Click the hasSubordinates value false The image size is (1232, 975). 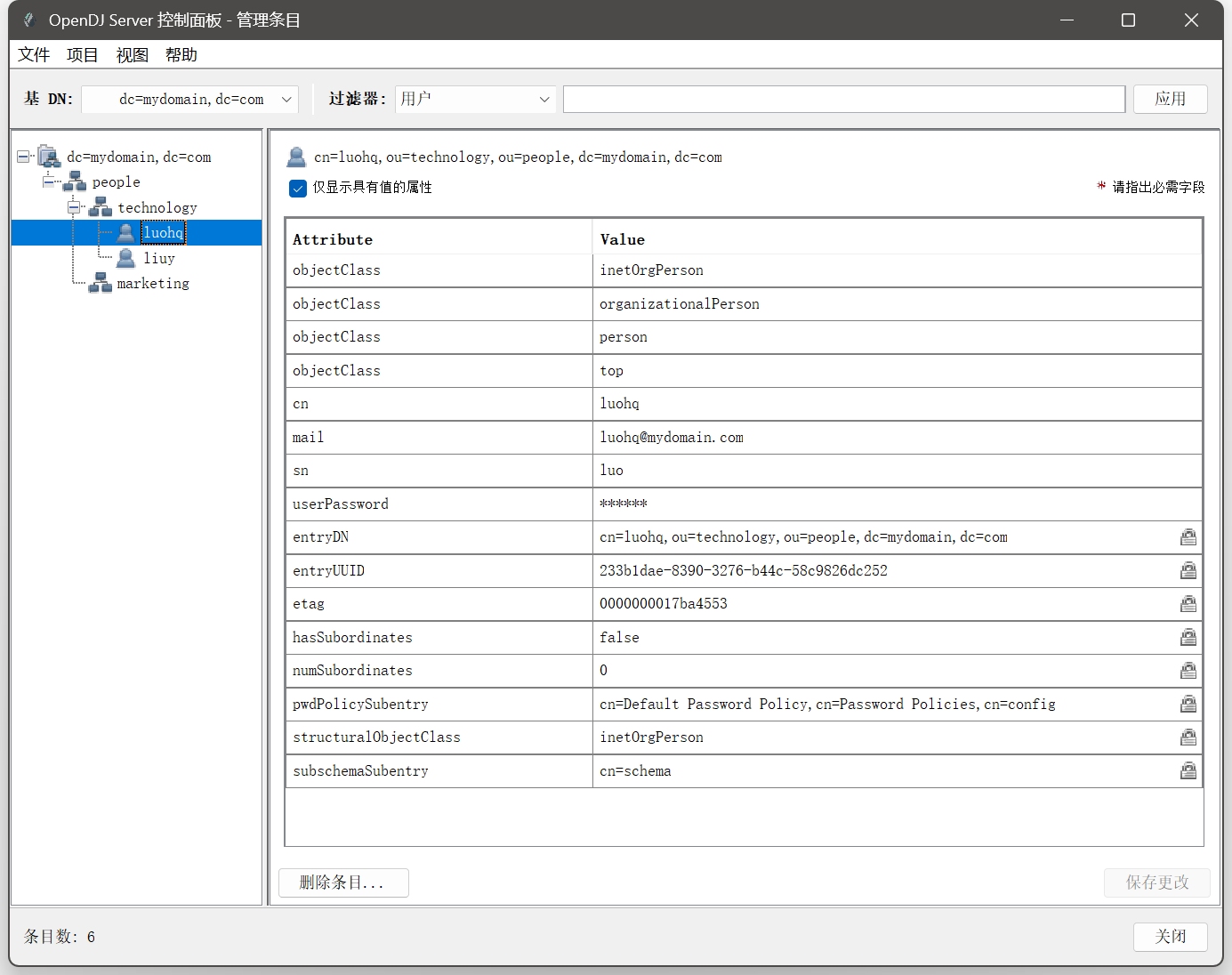[619, 638]
